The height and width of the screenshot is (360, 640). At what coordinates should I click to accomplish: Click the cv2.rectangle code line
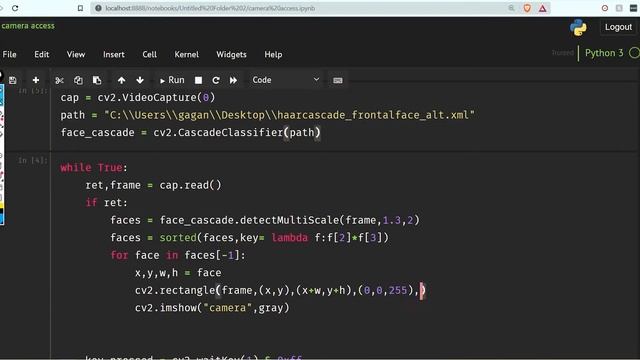280,291
